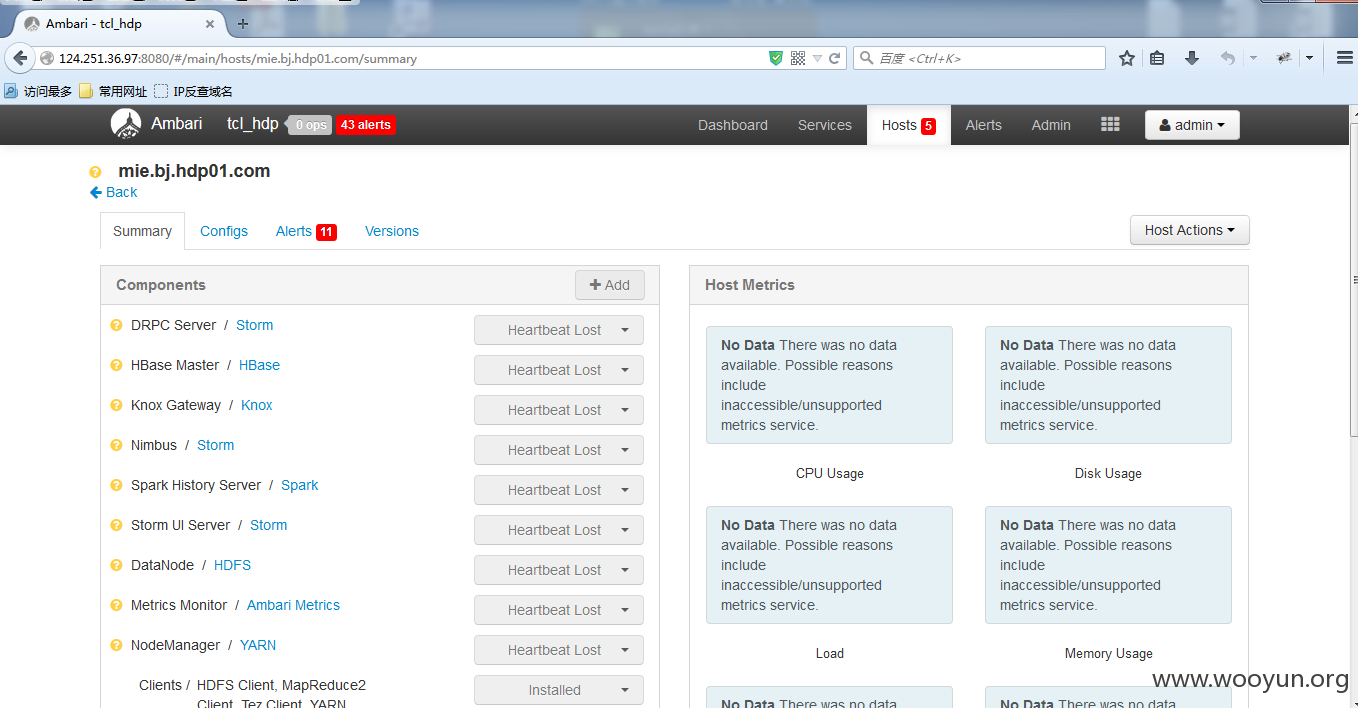Open Alerts in the top navbar
This screenshot has width=1358, height=708.
click(984, 125)
